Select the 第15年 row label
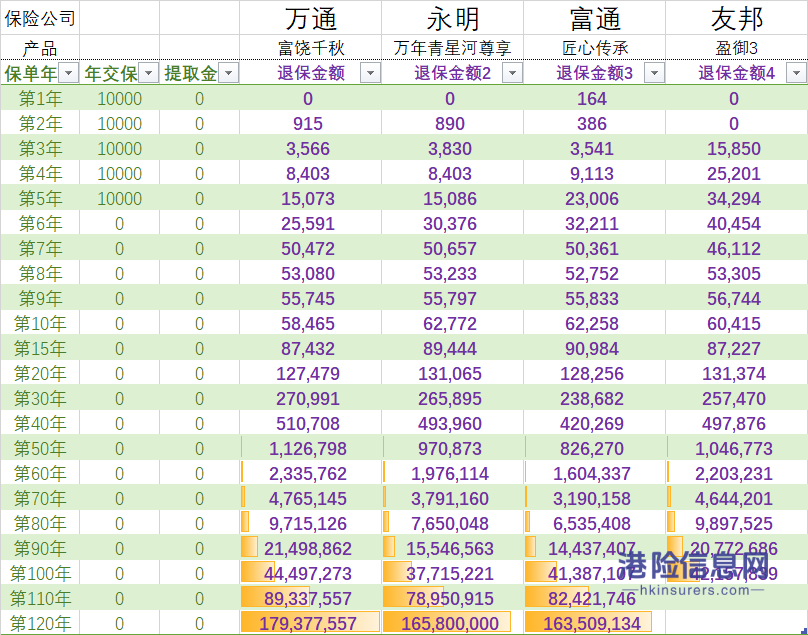The width and height of the screenshot is (808, 635). tap(40, 348)
